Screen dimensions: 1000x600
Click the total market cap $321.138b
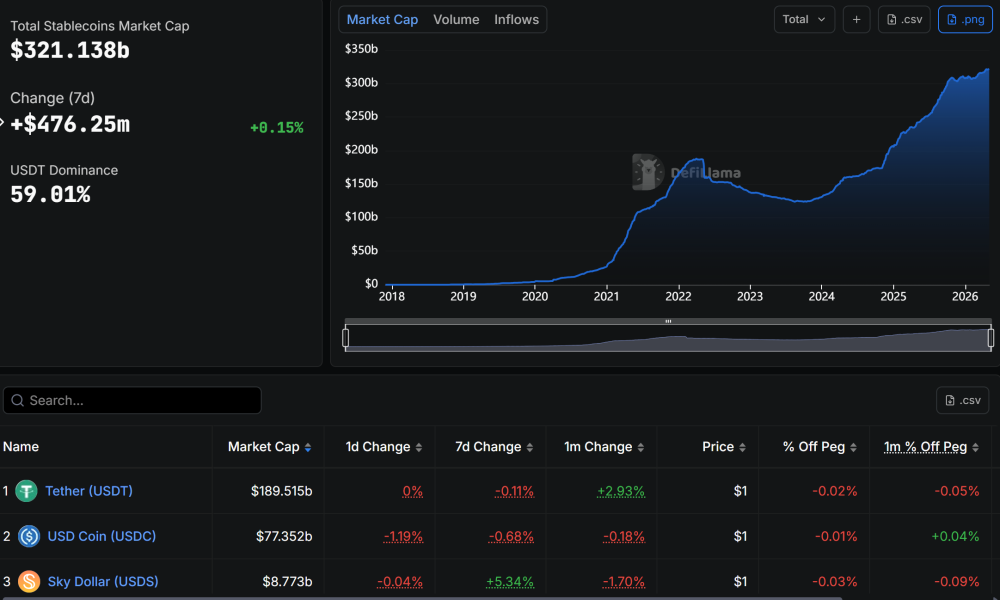70,50
